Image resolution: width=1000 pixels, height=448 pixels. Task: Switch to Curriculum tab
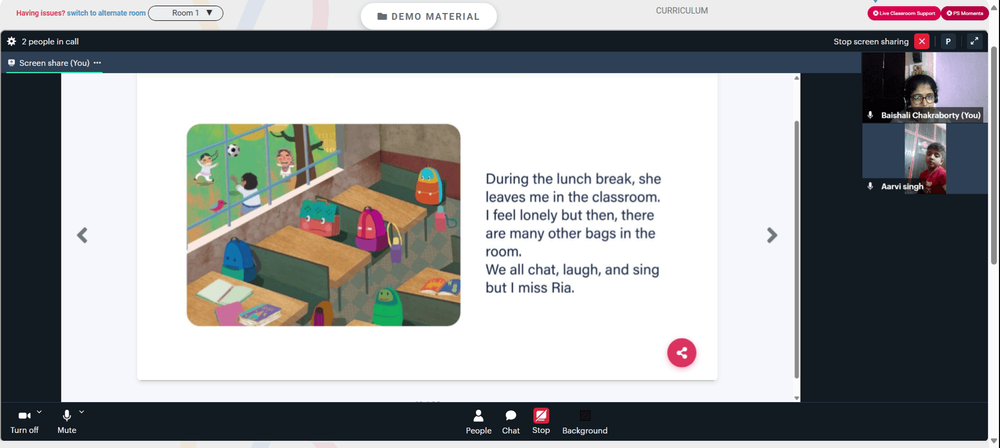pyautogui.click(x=682, y=11)
